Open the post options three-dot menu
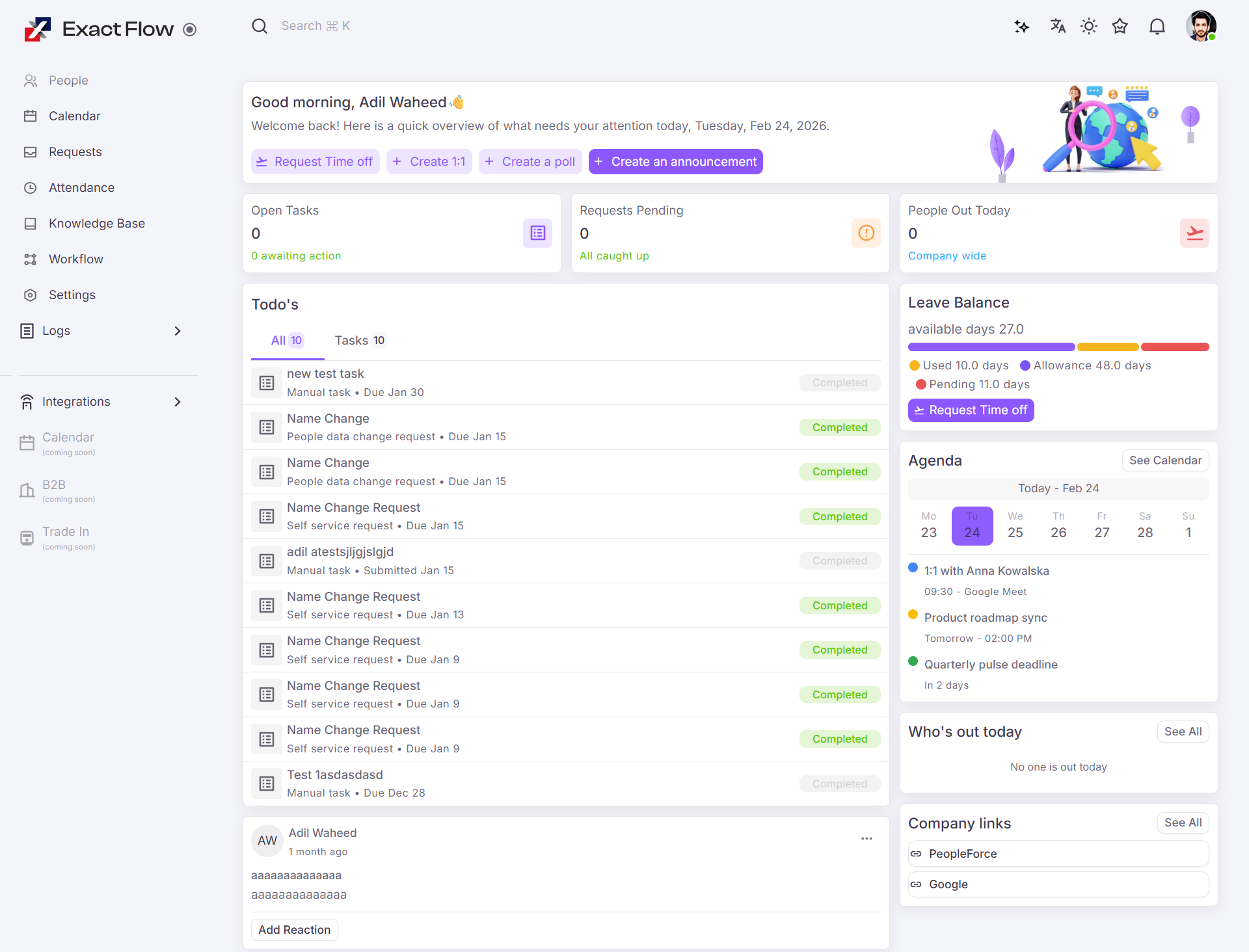This screenshot has width=1249, height=952. [866, 839]
